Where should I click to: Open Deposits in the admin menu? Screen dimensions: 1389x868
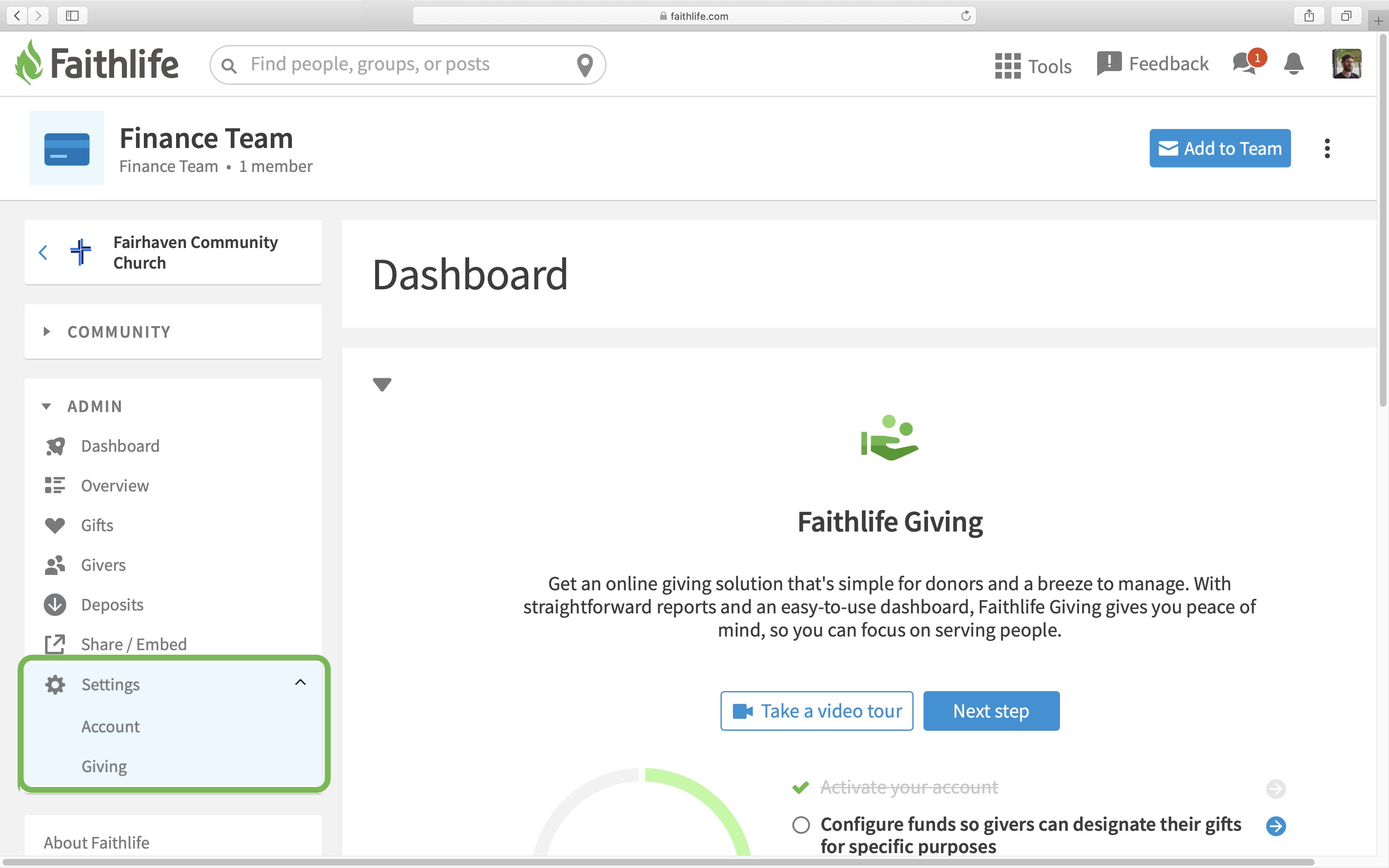pyautogui.click(x=112, y=604)
